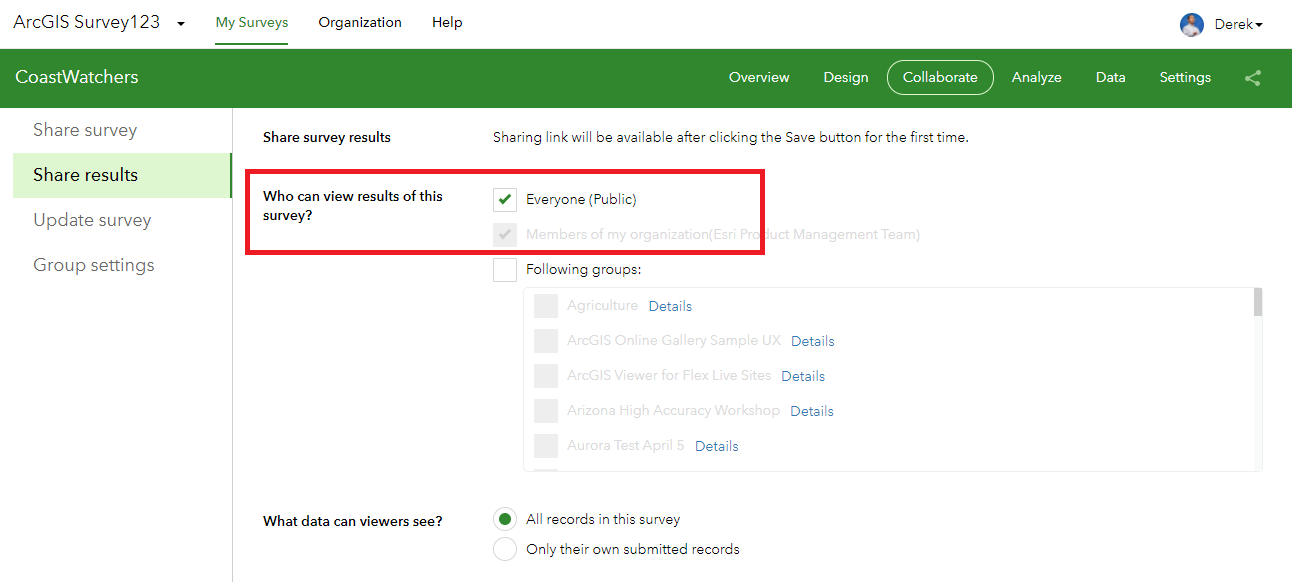1292x582 pixels.
Task: Go to the Overview tab
Action: pyautogui.click(x=759, y=78)
